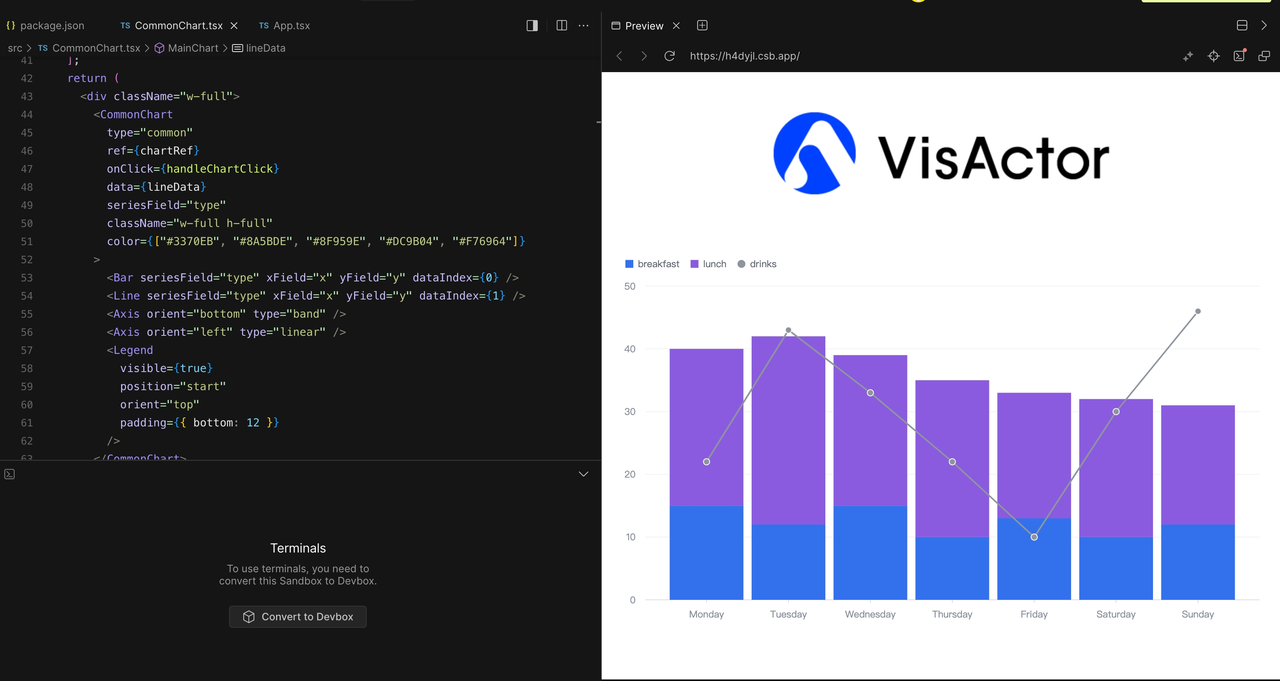Click the Convert to Devbox button
1280x681 pixels.
click(x=298, y=617)
